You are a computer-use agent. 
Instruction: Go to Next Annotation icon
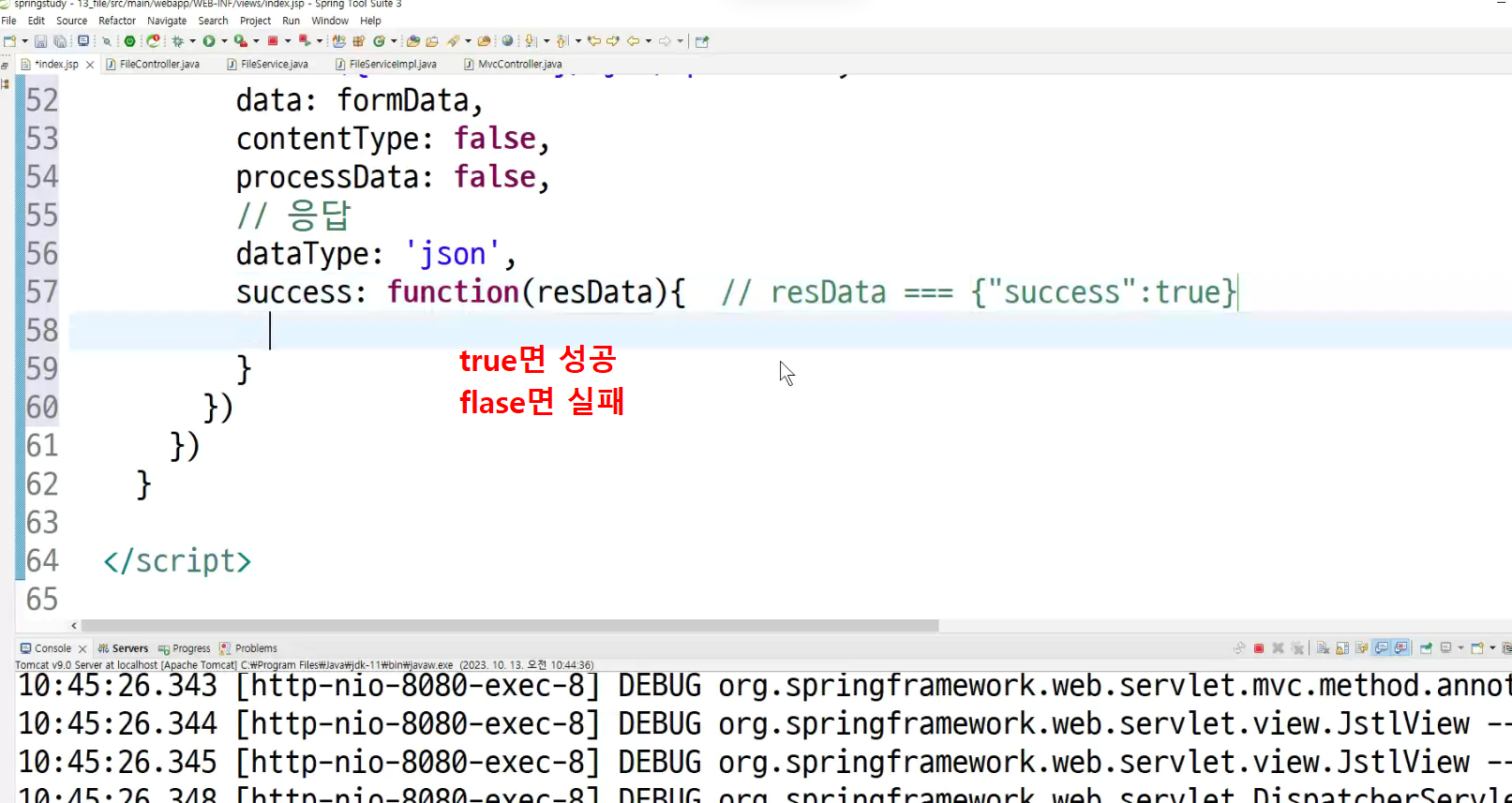coord(531,41)
